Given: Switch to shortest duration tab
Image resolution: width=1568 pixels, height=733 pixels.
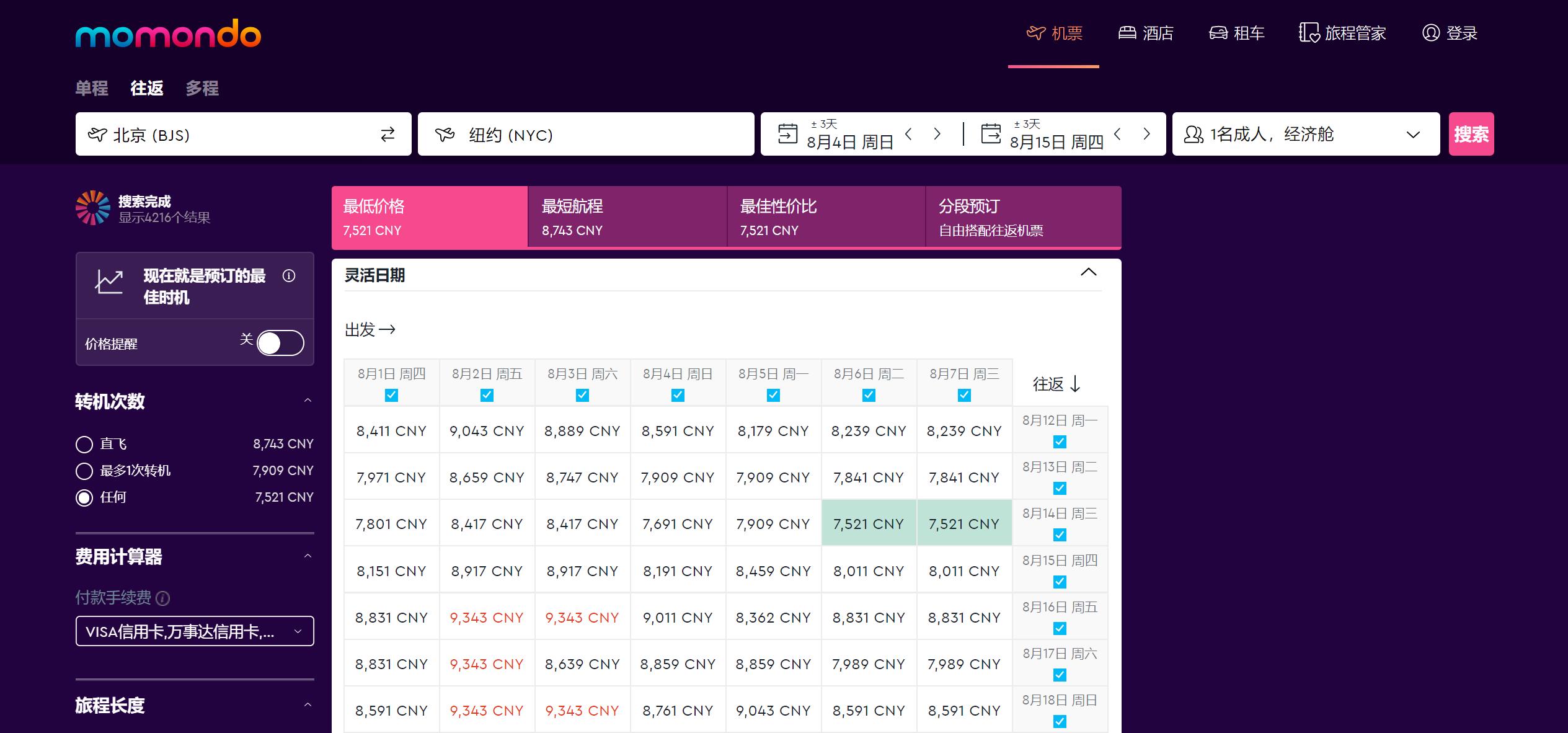Looking at the screenshot, I should (x=626, y=217).
